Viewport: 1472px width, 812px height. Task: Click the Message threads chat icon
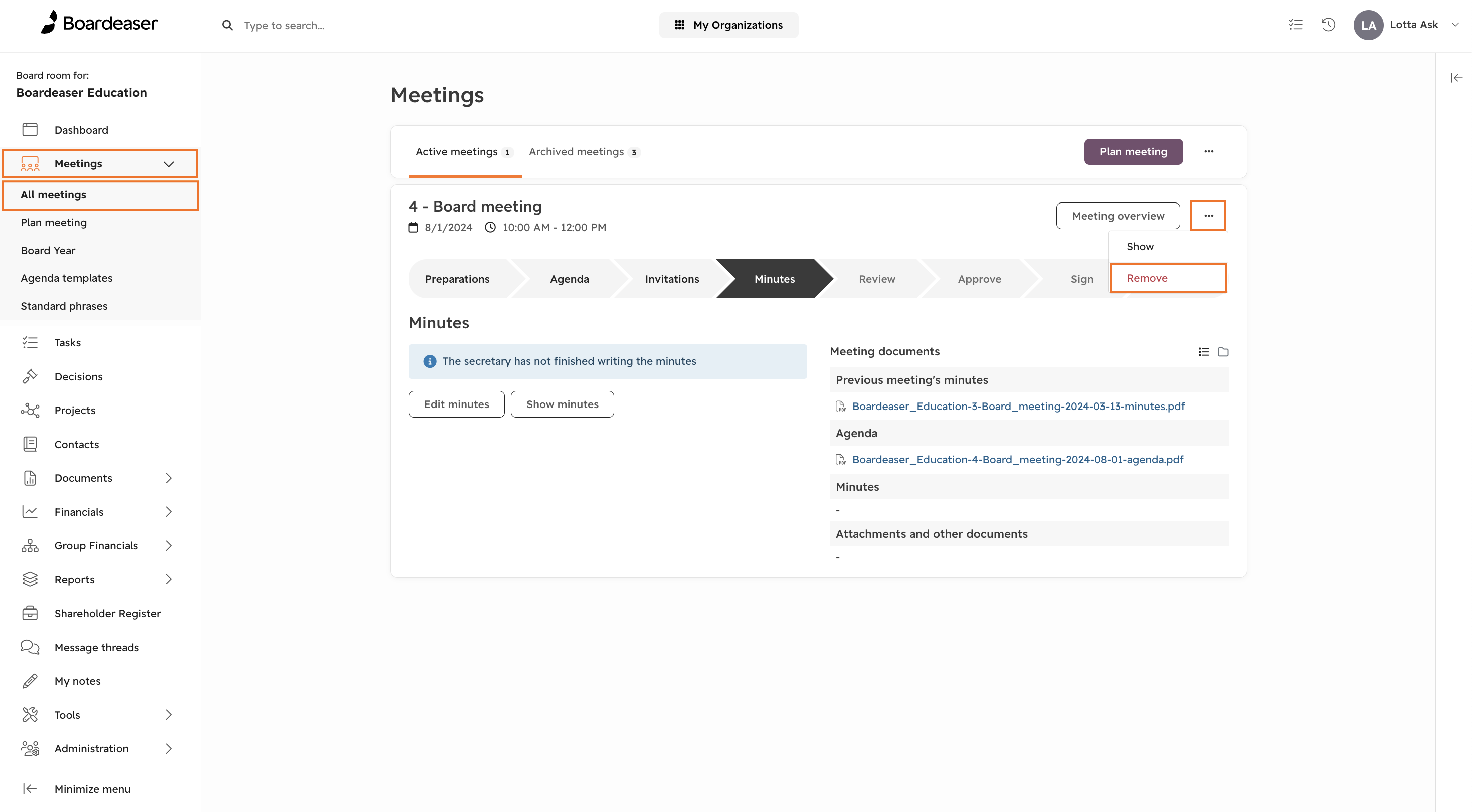pyautogui.click(x=30, y=647)
